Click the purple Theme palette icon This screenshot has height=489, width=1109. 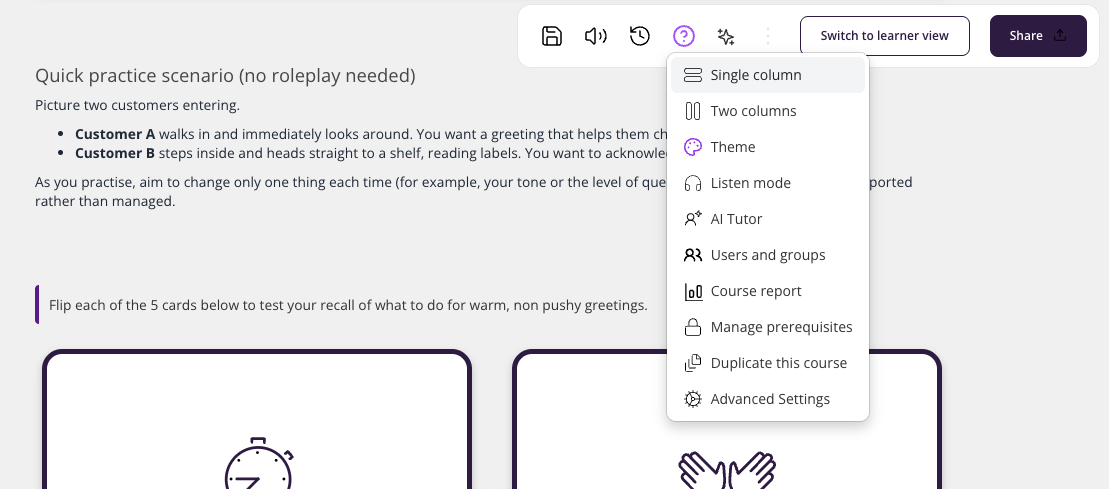point(693,147)
